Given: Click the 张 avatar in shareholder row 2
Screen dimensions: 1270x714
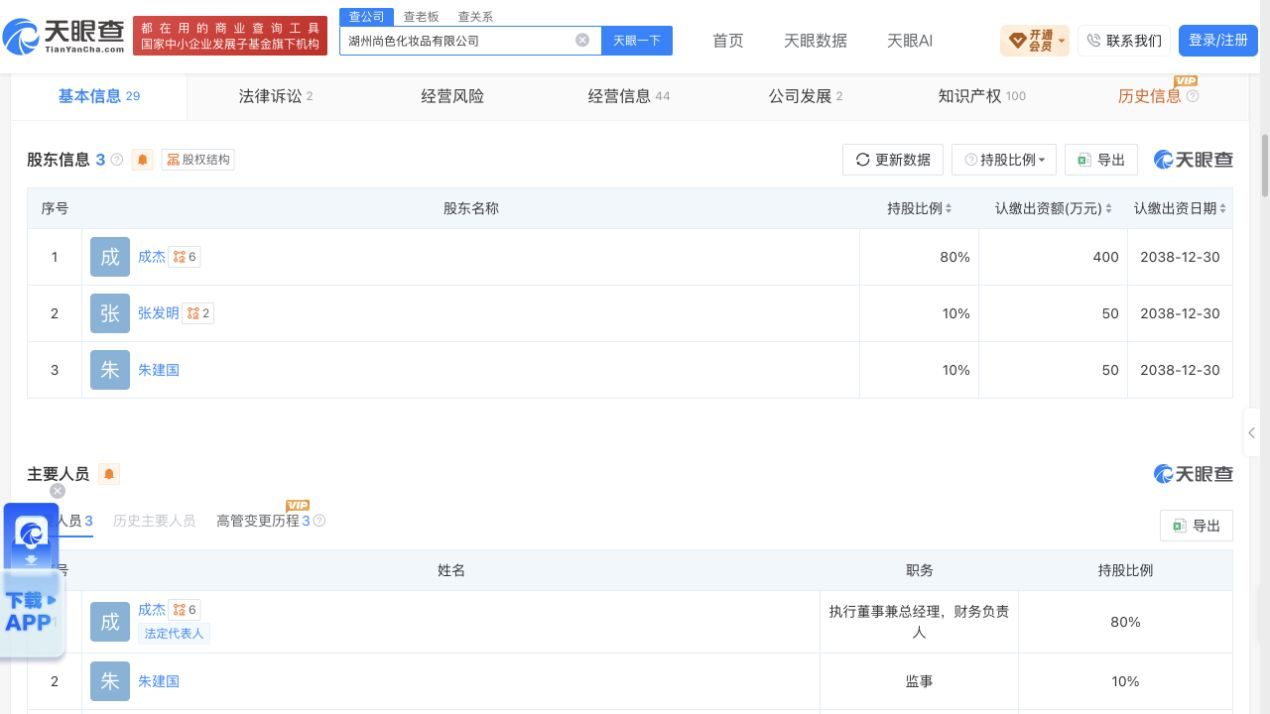Looking at the screenshot, I should click(x=110, y=313).
